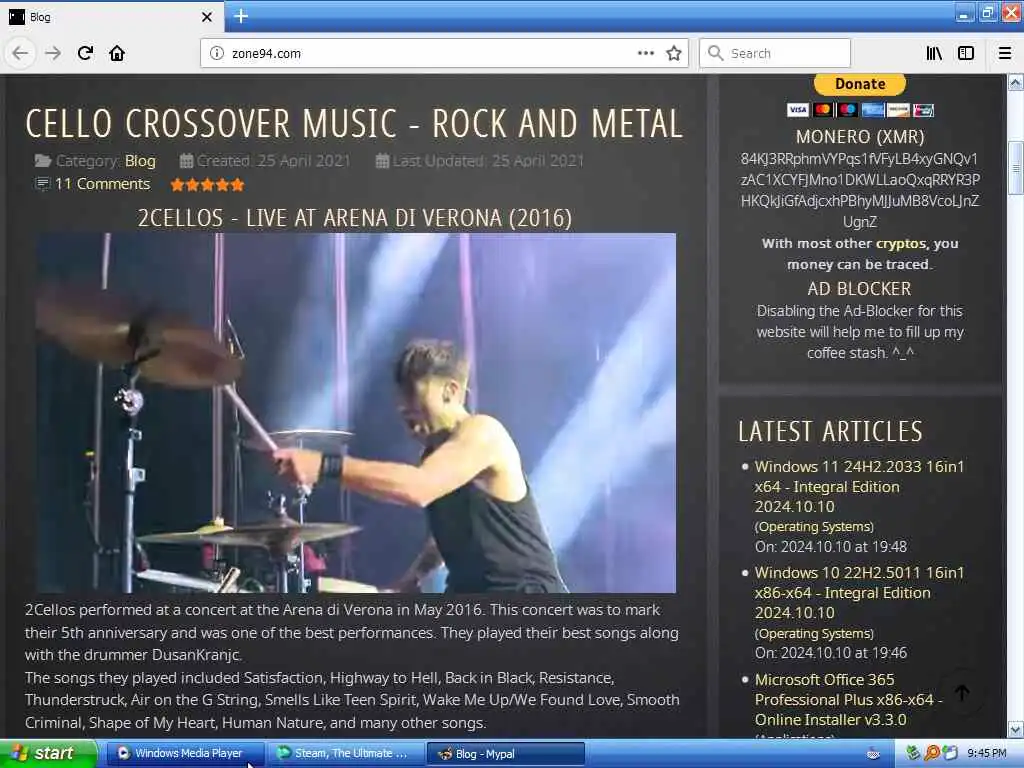
Task: Click the forward navigation arrow
Action: pos(53,53)
